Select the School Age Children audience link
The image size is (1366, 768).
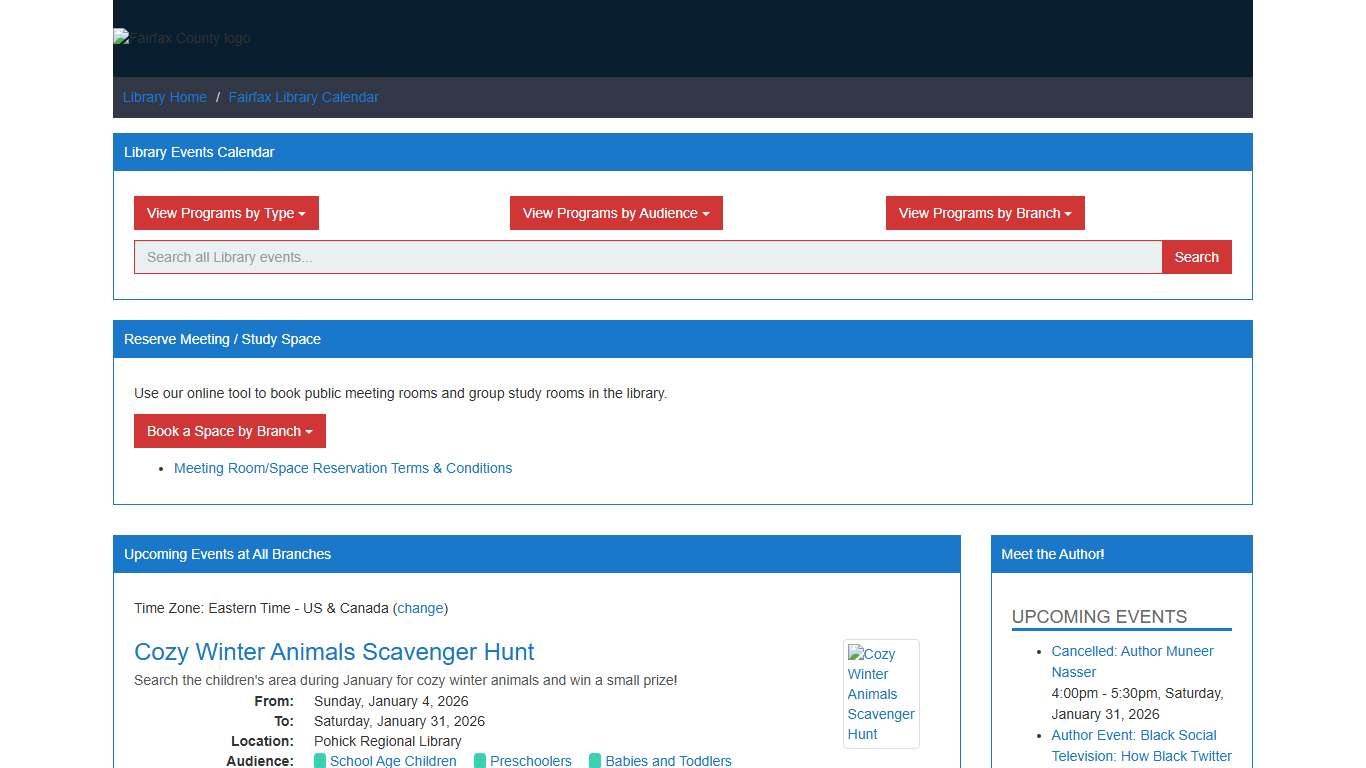point(393,761)
